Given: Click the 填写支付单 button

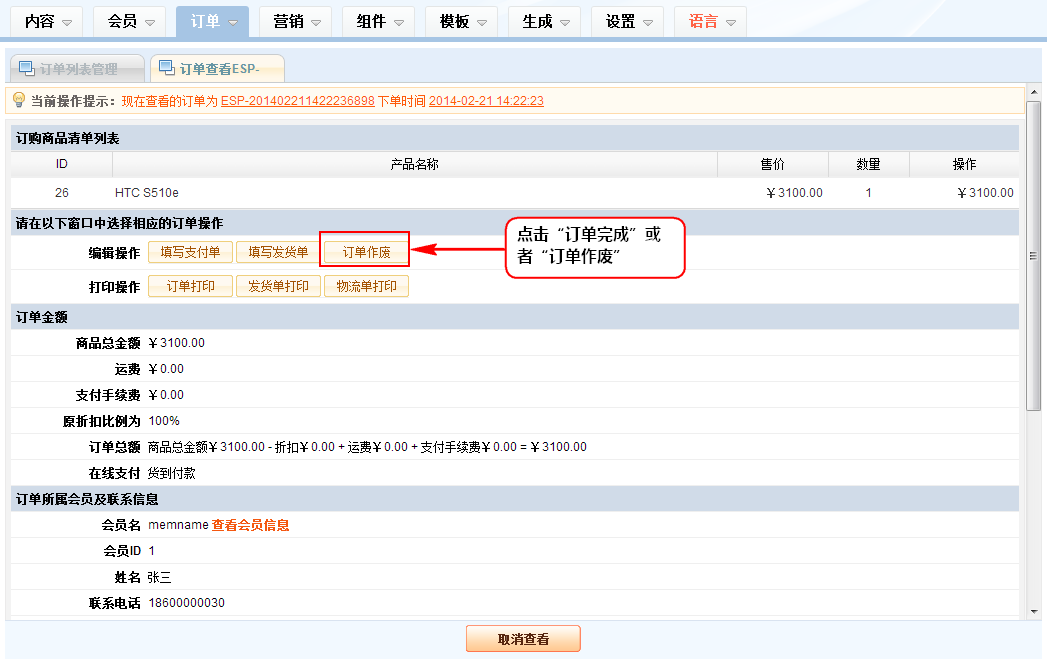Looking at the screenshot, I should 190,253.
